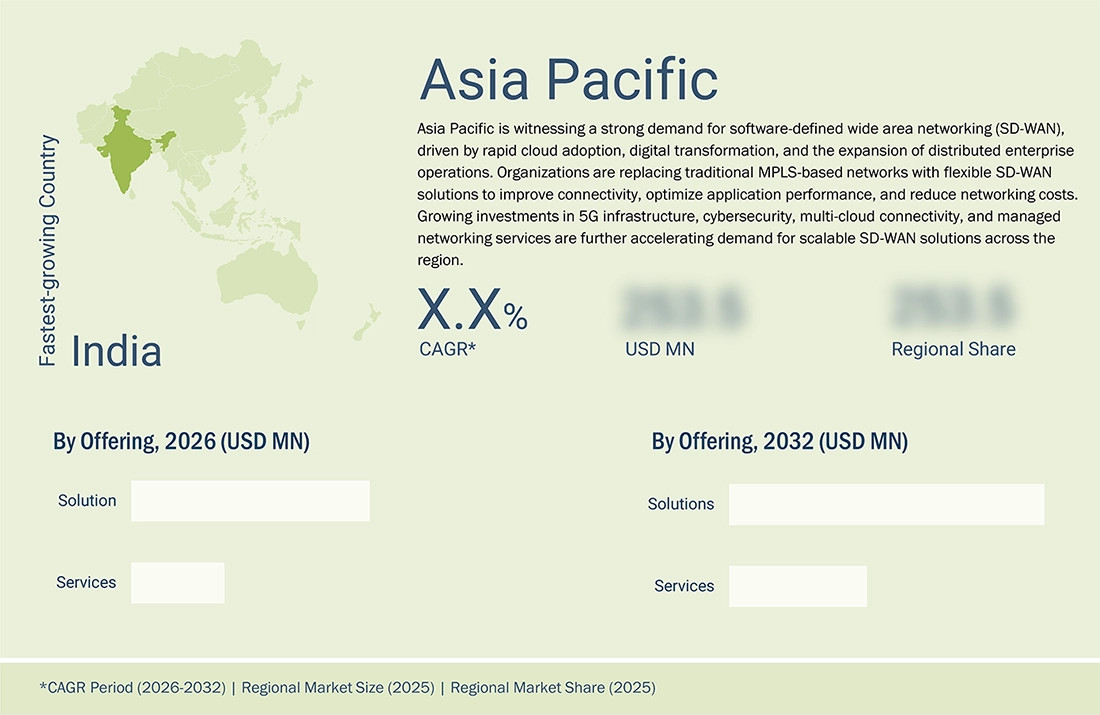1100x715 pixels.
Task: Click the India country label
Action: pyautogui.click(x=116, y=351)
